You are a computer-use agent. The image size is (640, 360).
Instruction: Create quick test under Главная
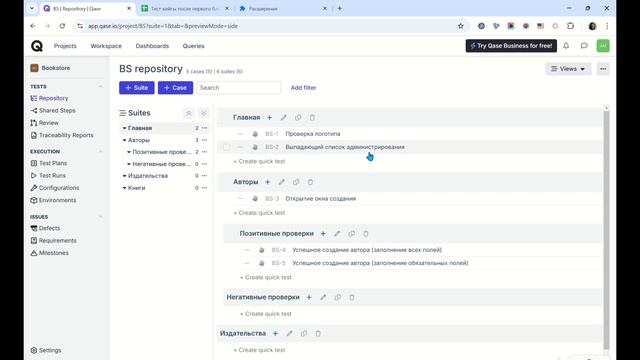(x=259, y=161)
